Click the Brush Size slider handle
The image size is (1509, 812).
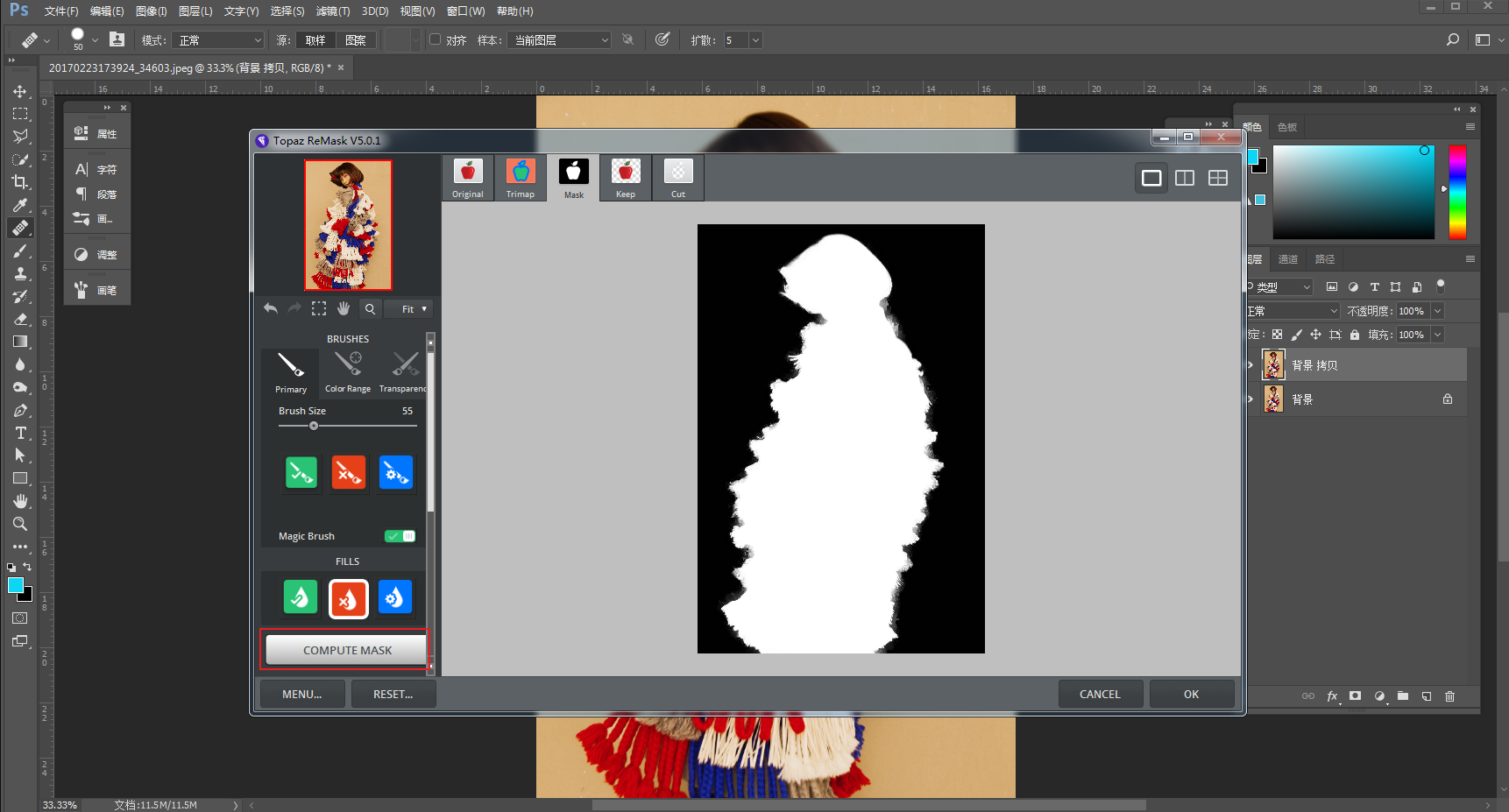(314, 426)
